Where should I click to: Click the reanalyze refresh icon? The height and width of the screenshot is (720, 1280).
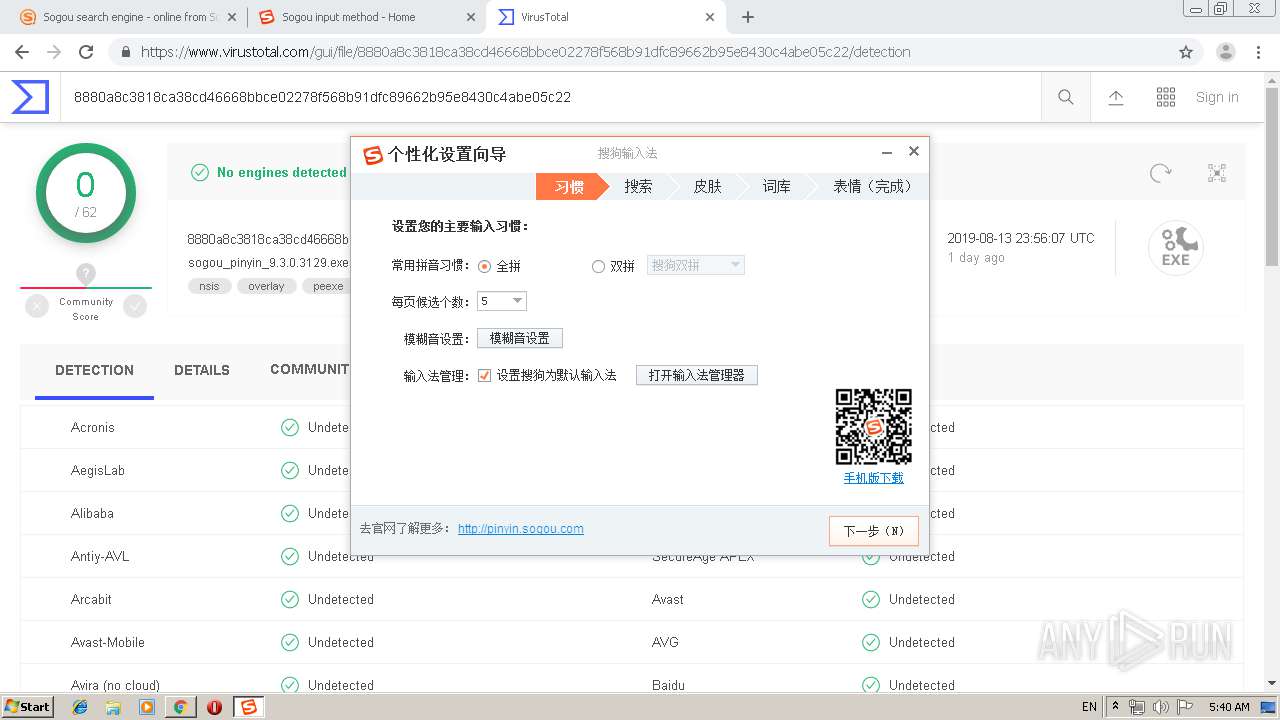pos(1160,173)
